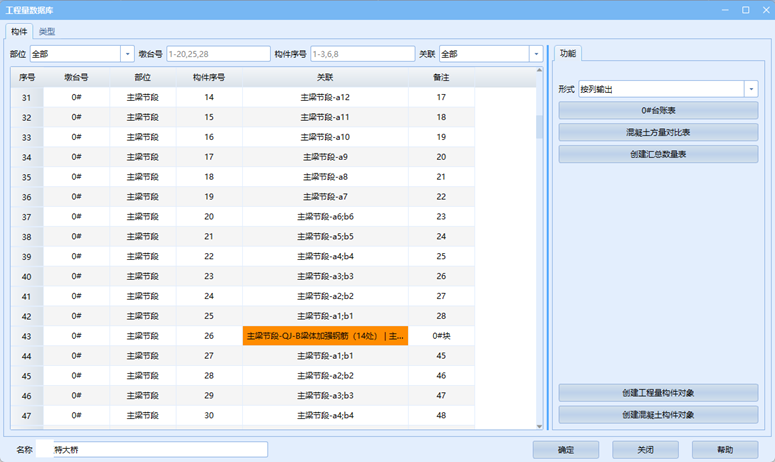Image resolution: width=775 pixels, height=462 pixels.
Task: Select the 功能 tab in right panel
Action: [x=567, y=53]
